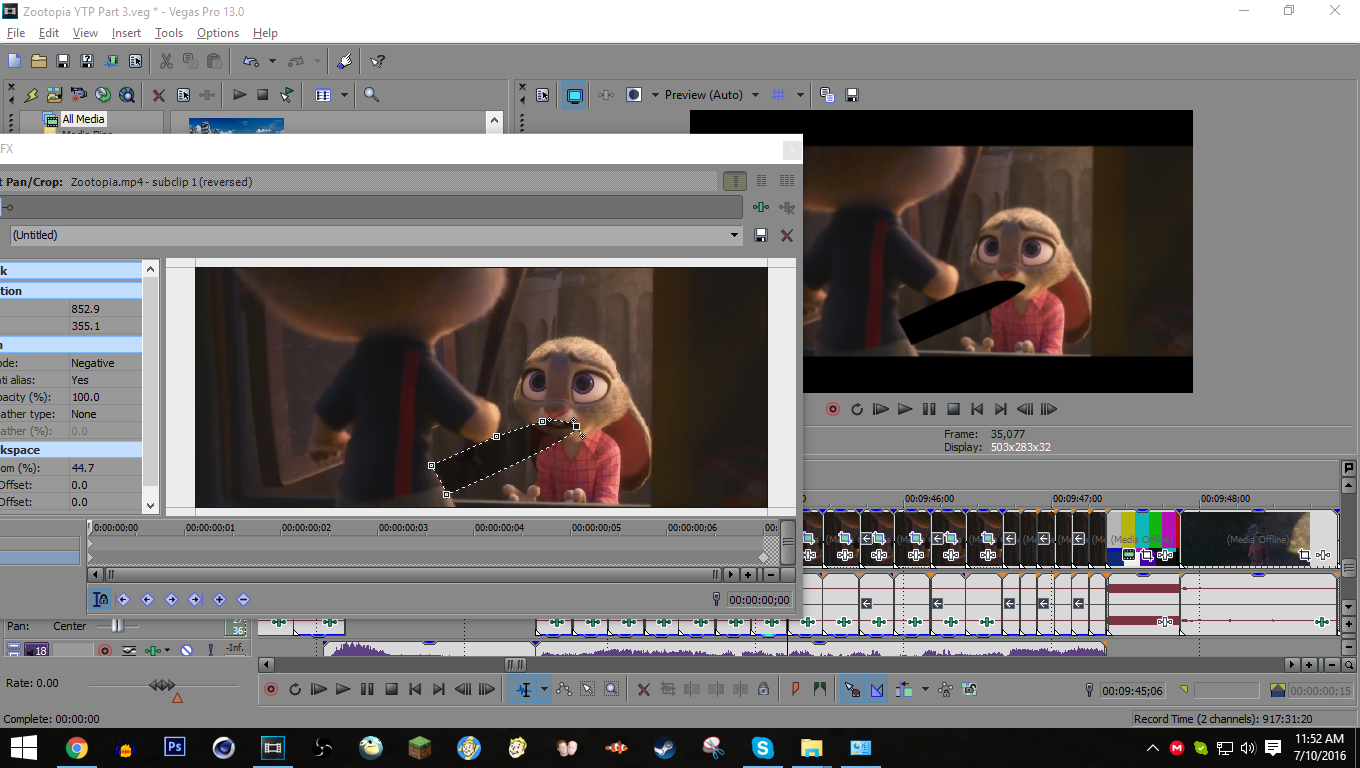1360x768 pixels.
Task: Save snapshot to file in preview toolbar
Action: [852, 95]
